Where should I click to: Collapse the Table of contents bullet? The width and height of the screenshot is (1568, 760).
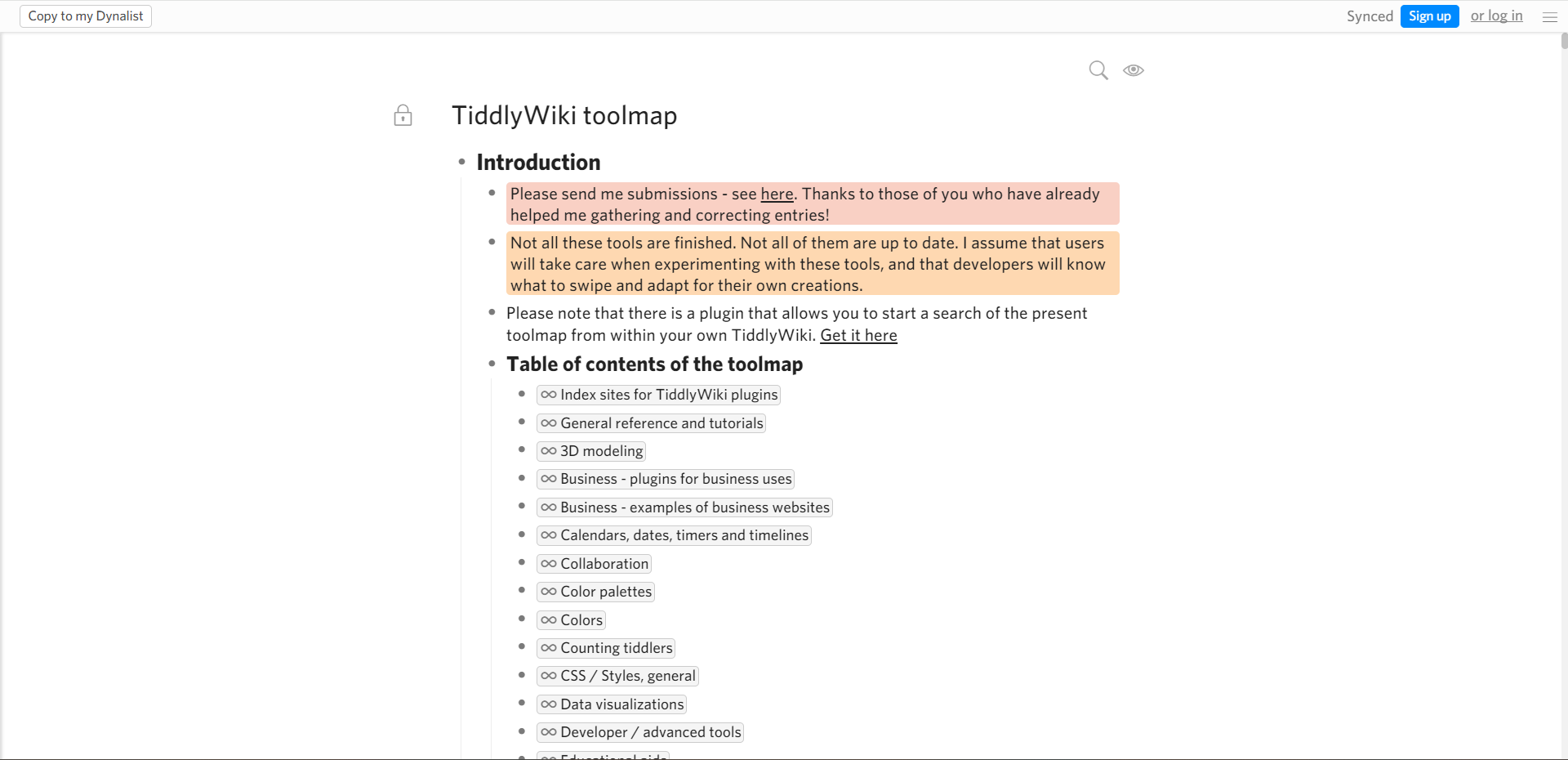pos(492,364)
